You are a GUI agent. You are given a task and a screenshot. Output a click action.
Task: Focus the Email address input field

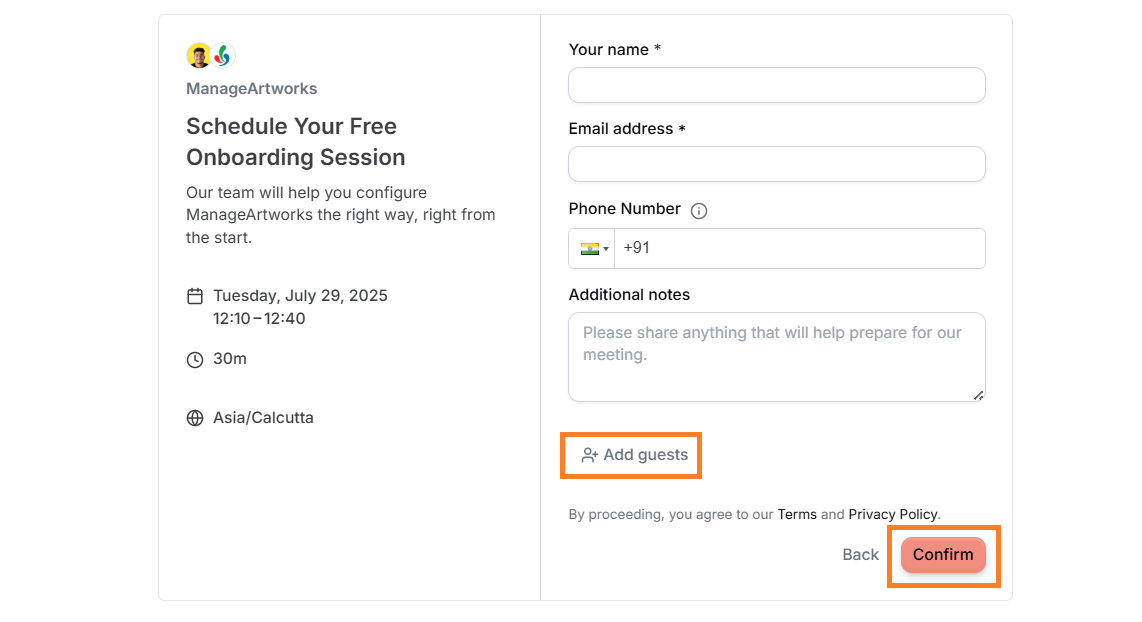tap(777, 164)
